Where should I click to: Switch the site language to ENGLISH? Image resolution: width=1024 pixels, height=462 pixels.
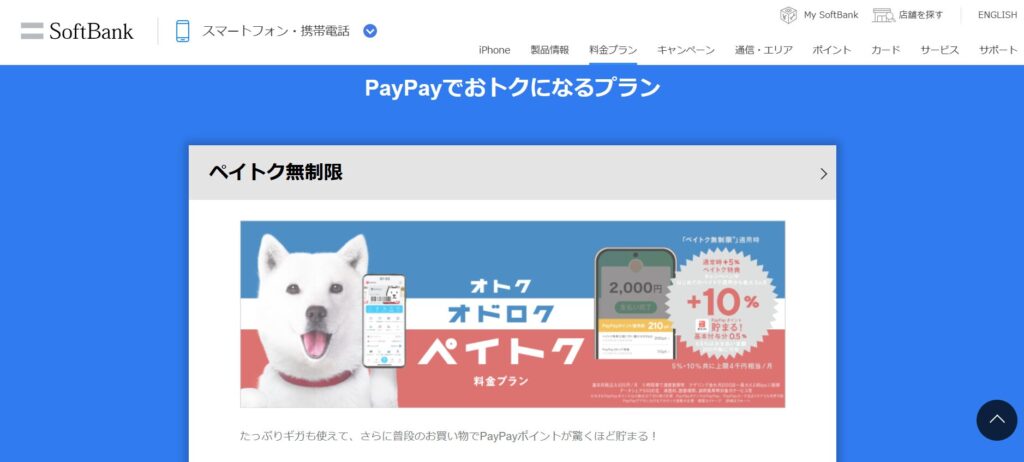click(997, 14)
